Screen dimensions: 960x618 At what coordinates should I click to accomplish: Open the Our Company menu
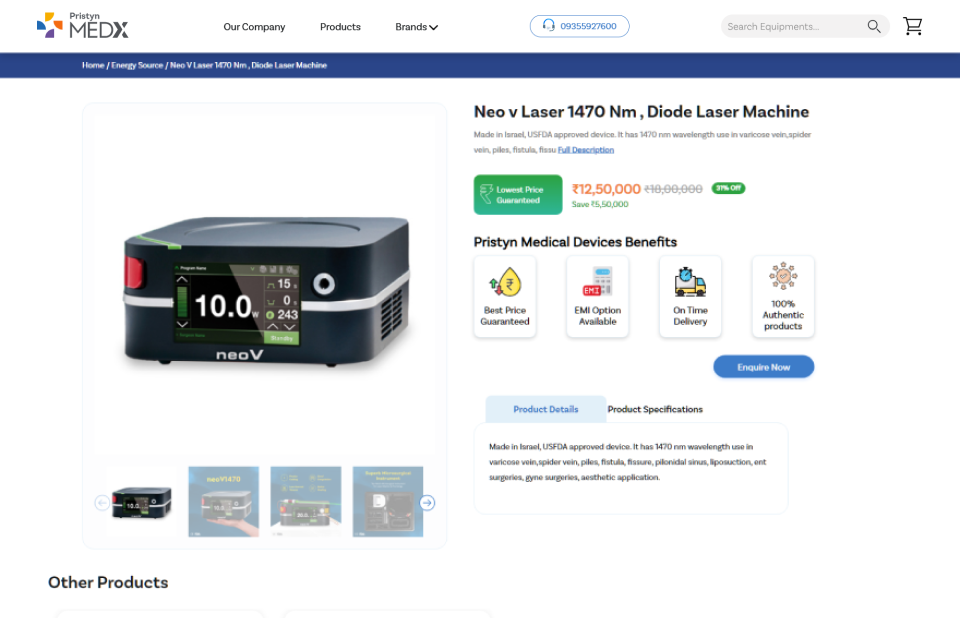click(x=254, y=27)
